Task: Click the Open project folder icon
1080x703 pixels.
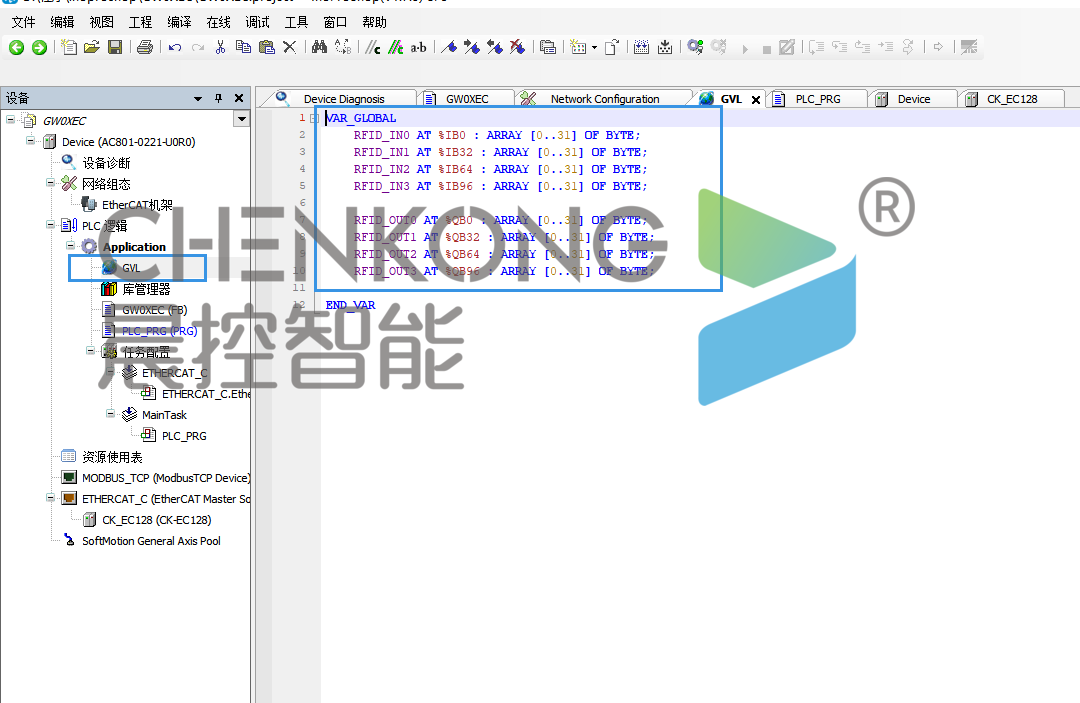Action: pos(92,47)
